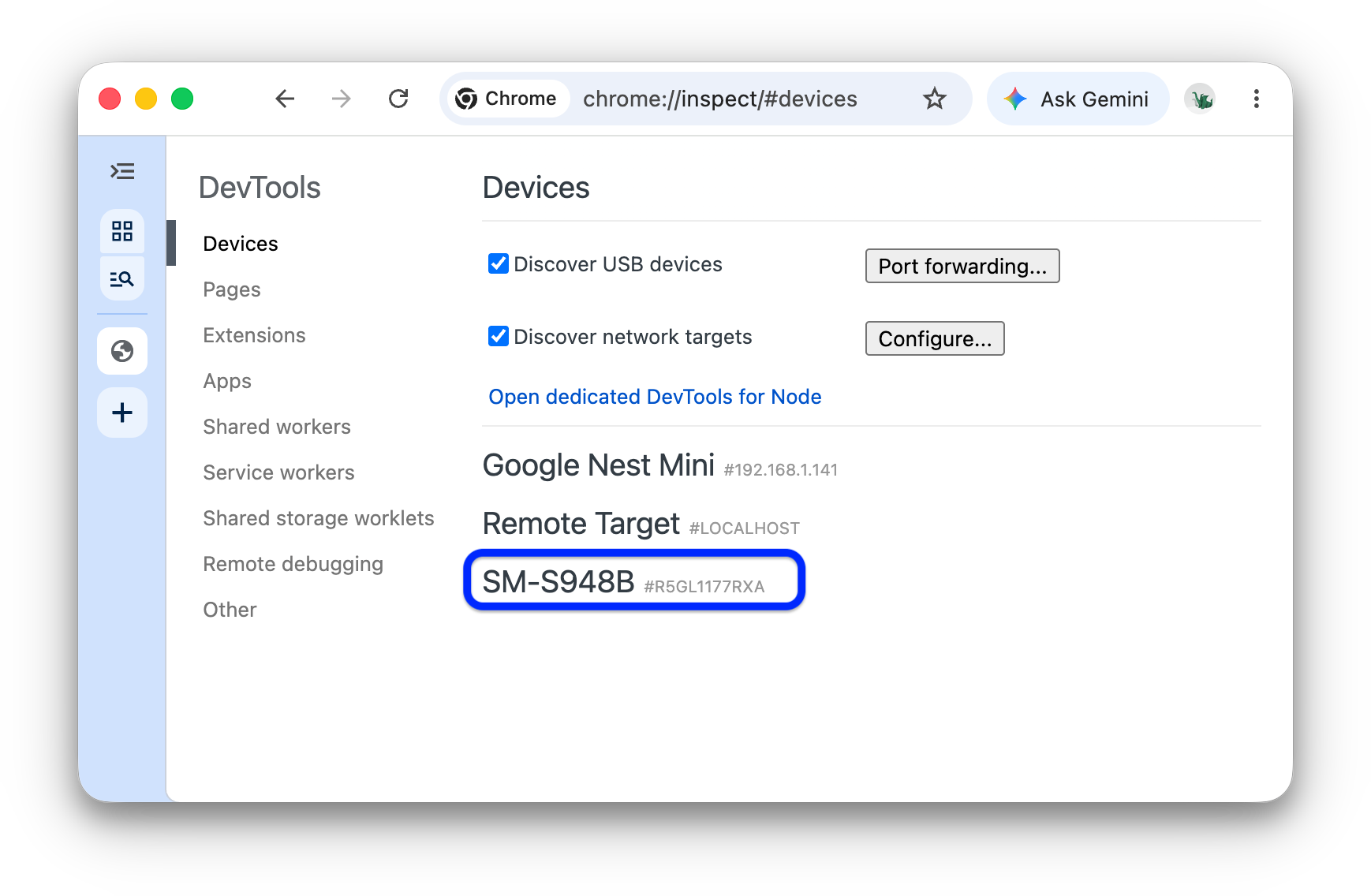Open the Other section

(x=230, y=610)
